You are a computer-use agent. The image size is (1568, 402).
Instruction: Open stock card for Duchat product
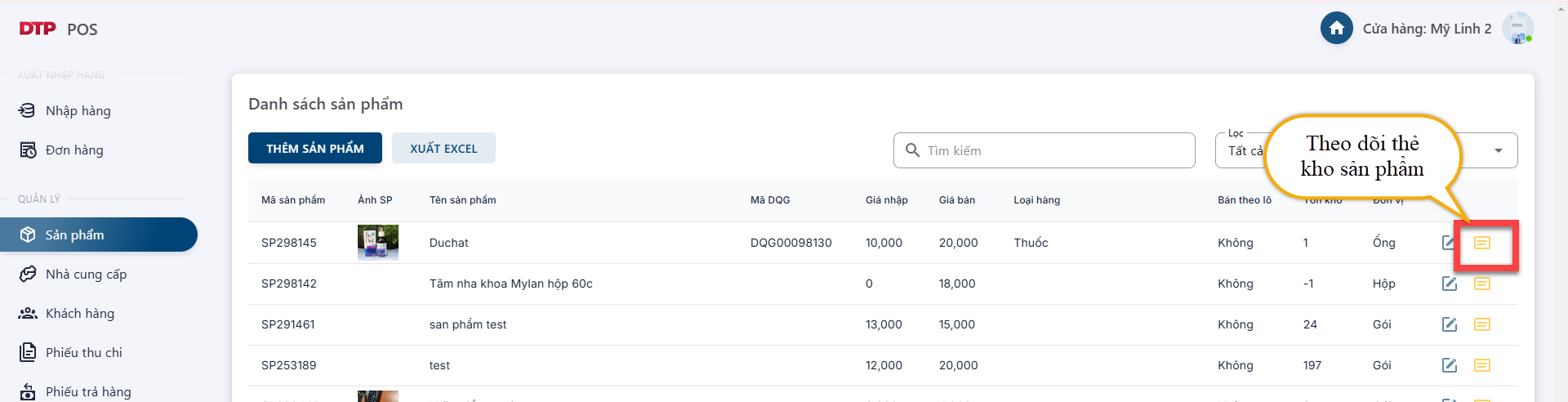pyautogui.click(x=1481, y=243)
